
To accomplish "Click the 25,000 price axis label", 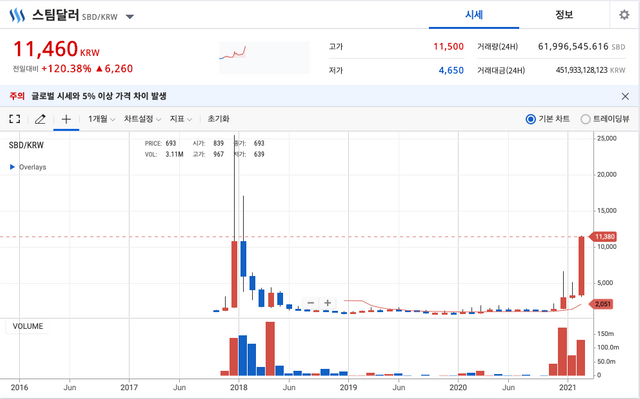I will [607, 138].
